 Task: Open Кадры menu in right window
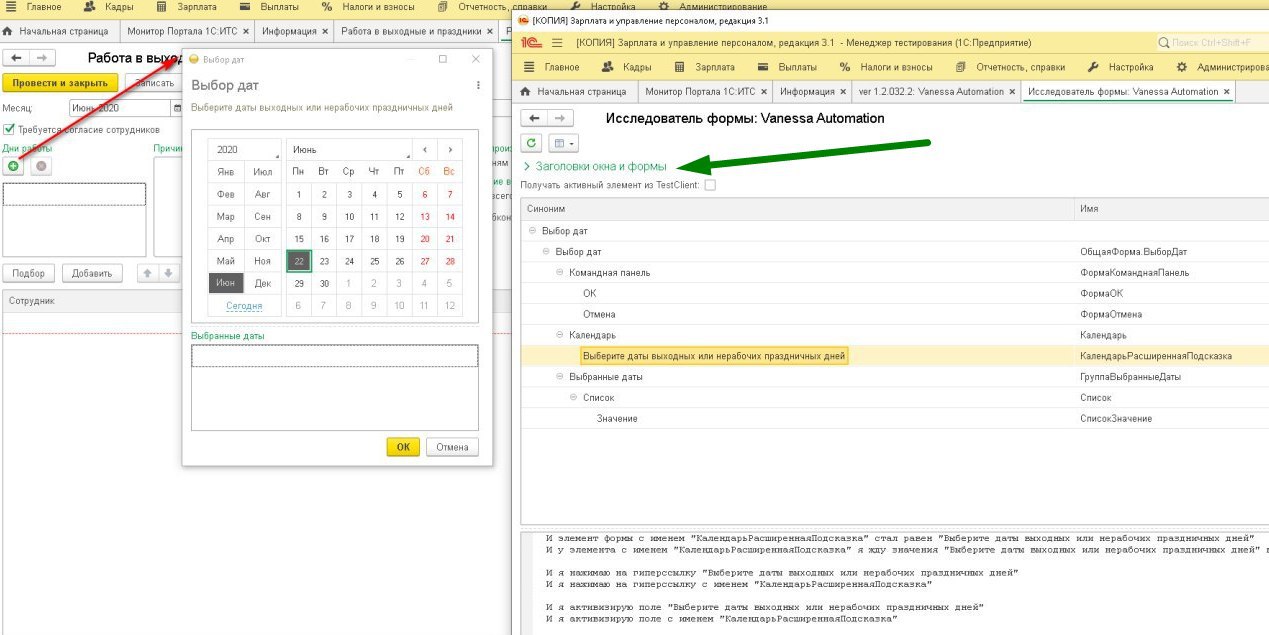click(x=626, y=67)
